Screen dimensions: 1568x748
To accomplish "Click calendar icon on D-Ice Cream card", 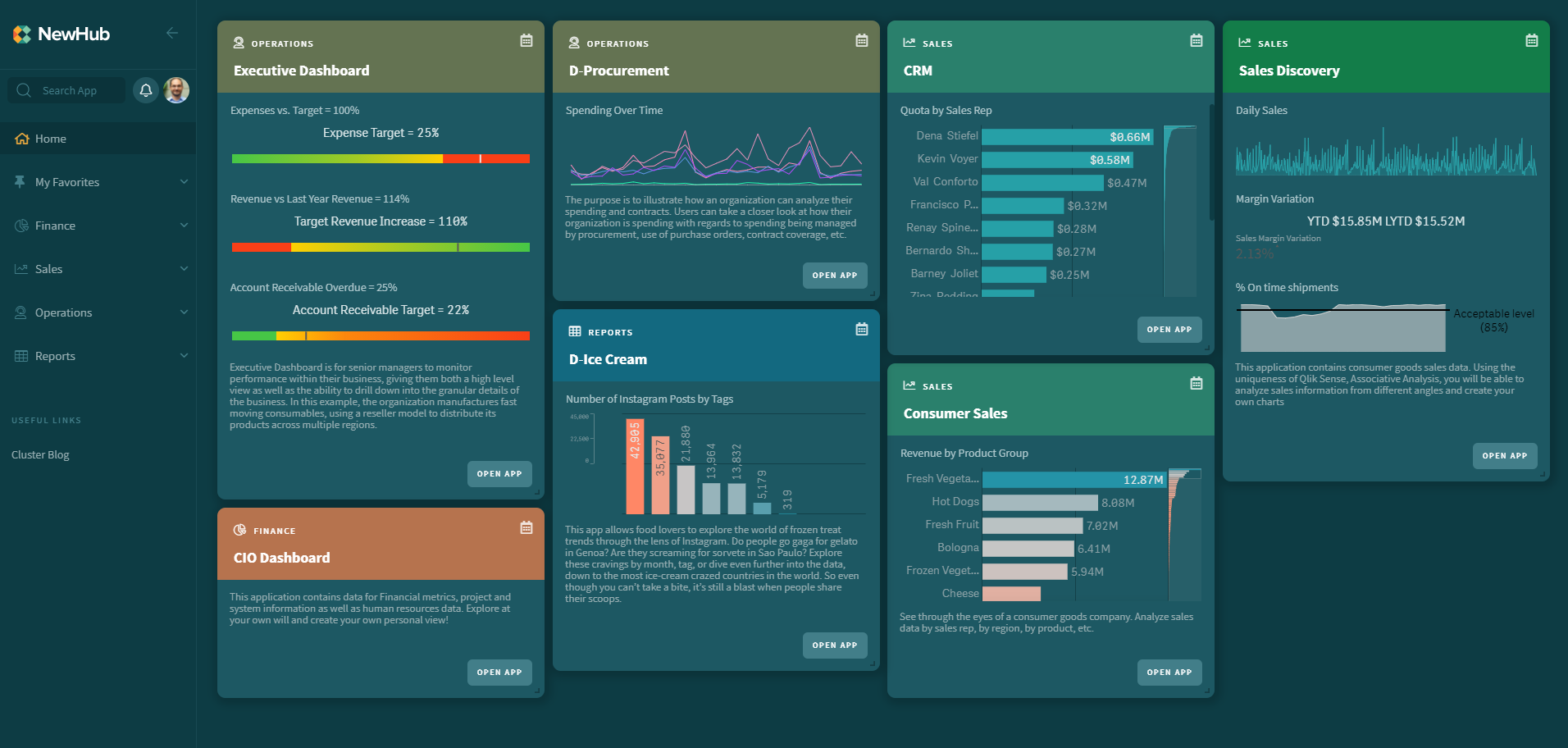I will 861,329.
